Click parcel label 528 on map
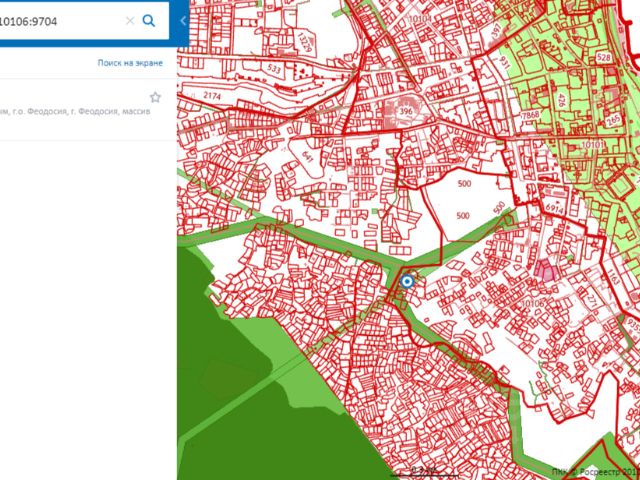 pyautogui.click(x=603, y=57)
